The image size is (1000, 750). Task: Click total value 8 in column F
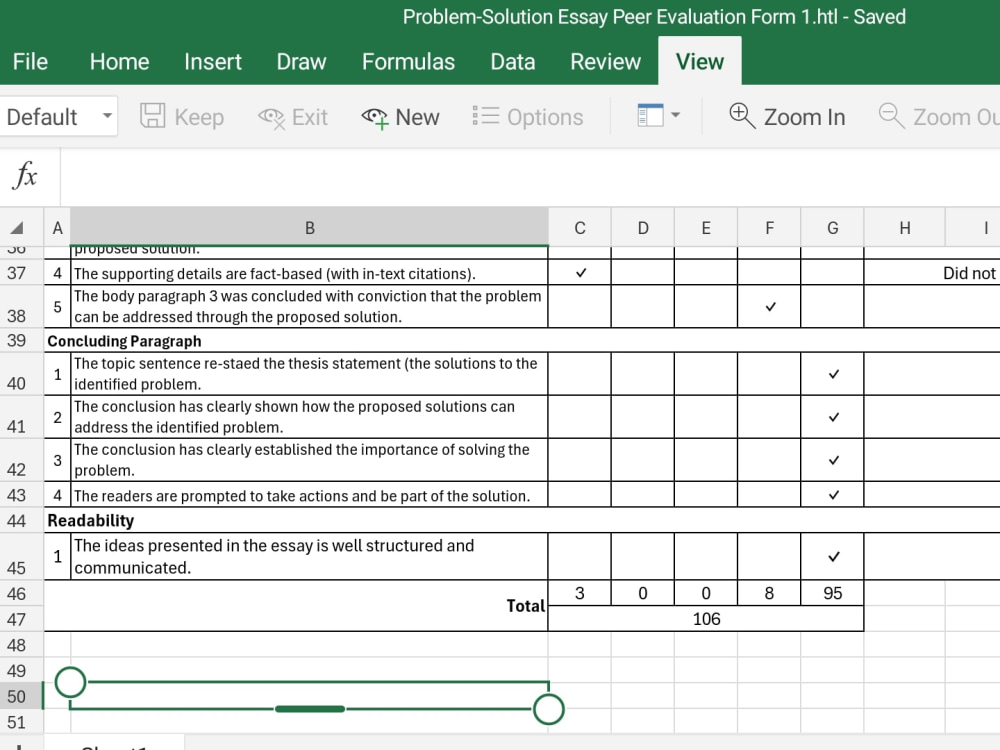(x=769, y=593)
